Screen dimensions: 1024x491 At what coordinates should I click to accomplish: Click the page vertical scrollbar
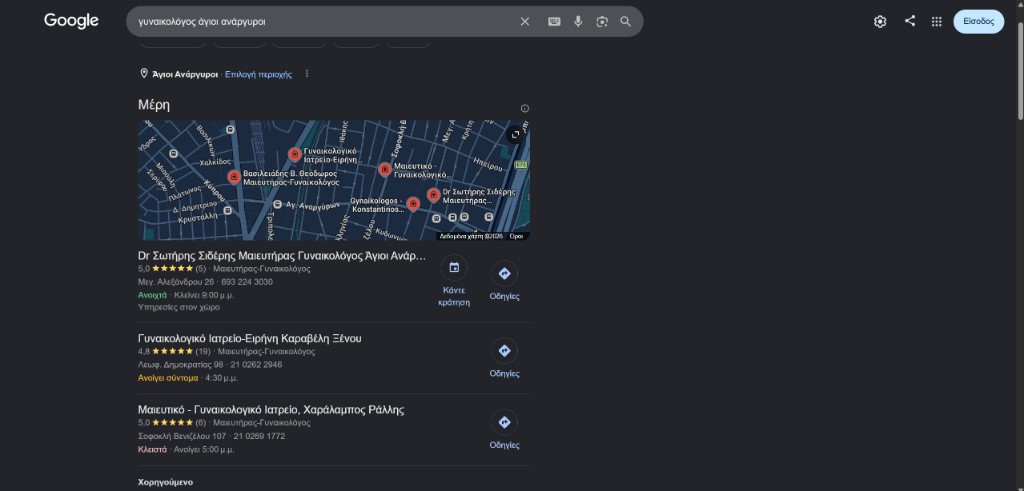[x=1019, y=72]
